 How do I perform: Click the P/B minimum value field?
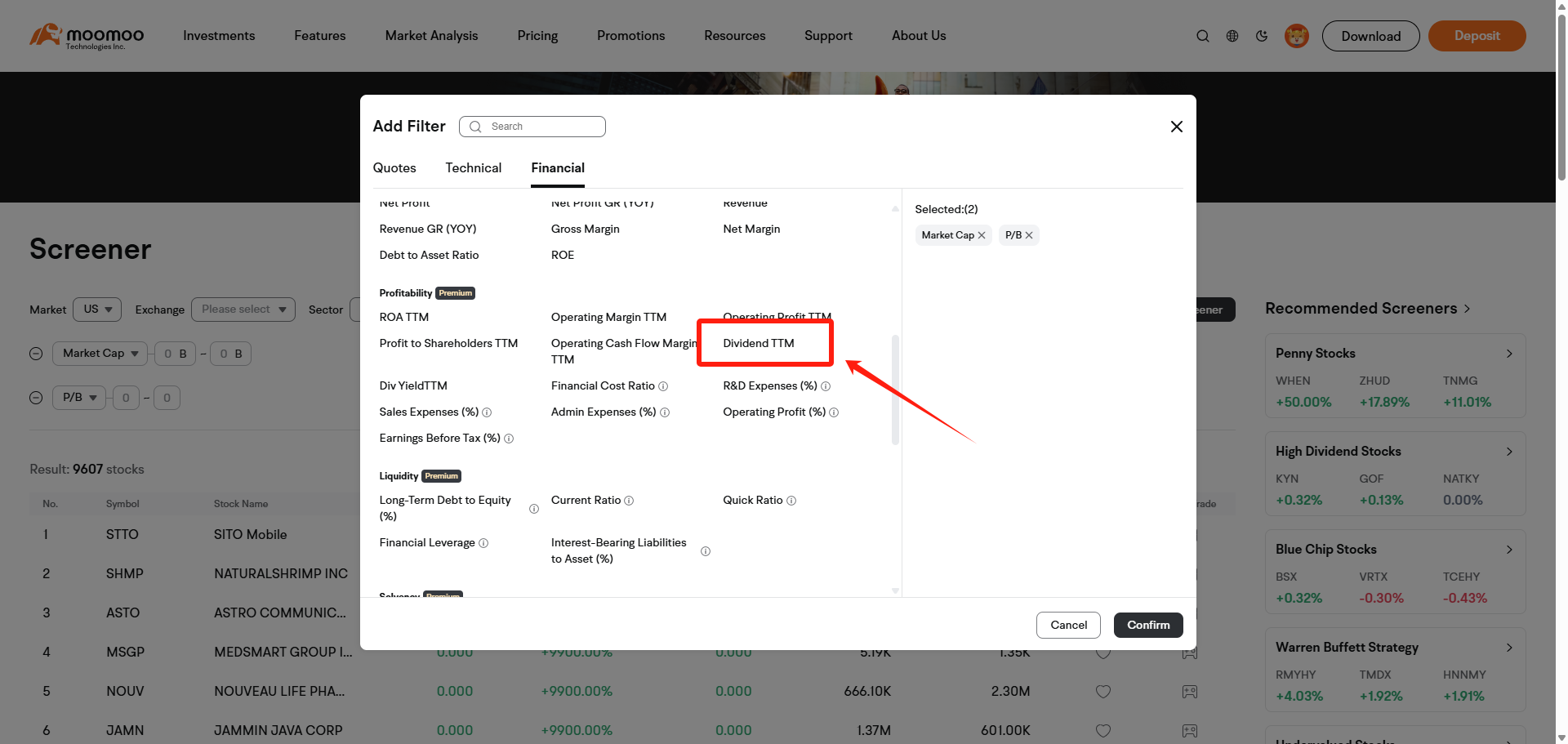[x=126, y=398]
